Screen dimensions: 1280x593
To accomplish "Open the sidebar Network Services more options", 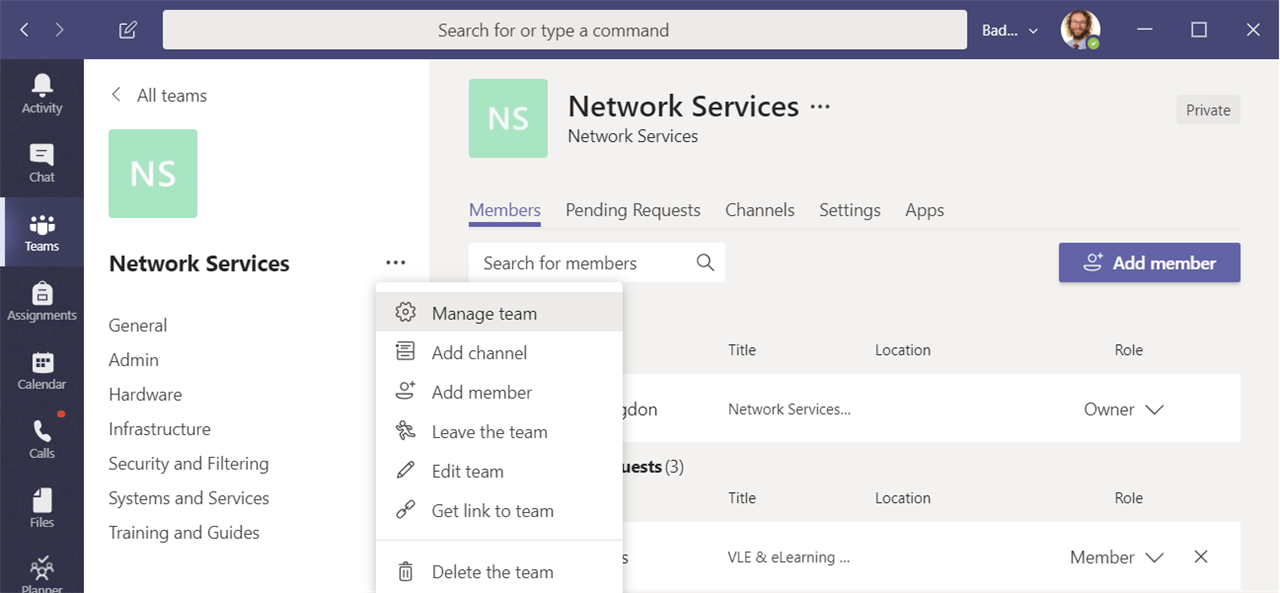I will tap(396, 263).
